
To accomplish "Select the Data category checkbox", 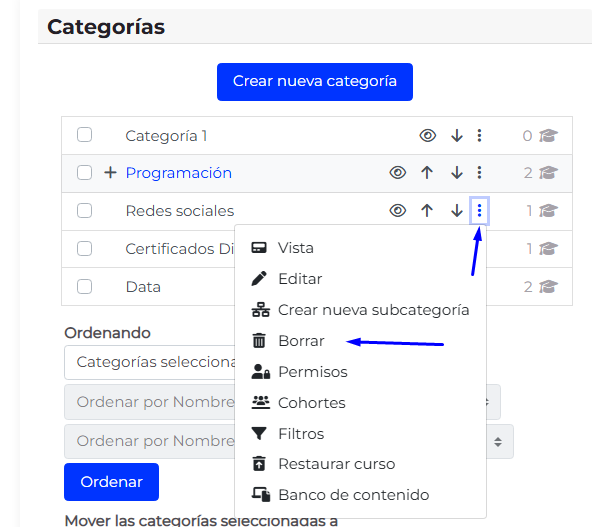I will coord(85,287).
